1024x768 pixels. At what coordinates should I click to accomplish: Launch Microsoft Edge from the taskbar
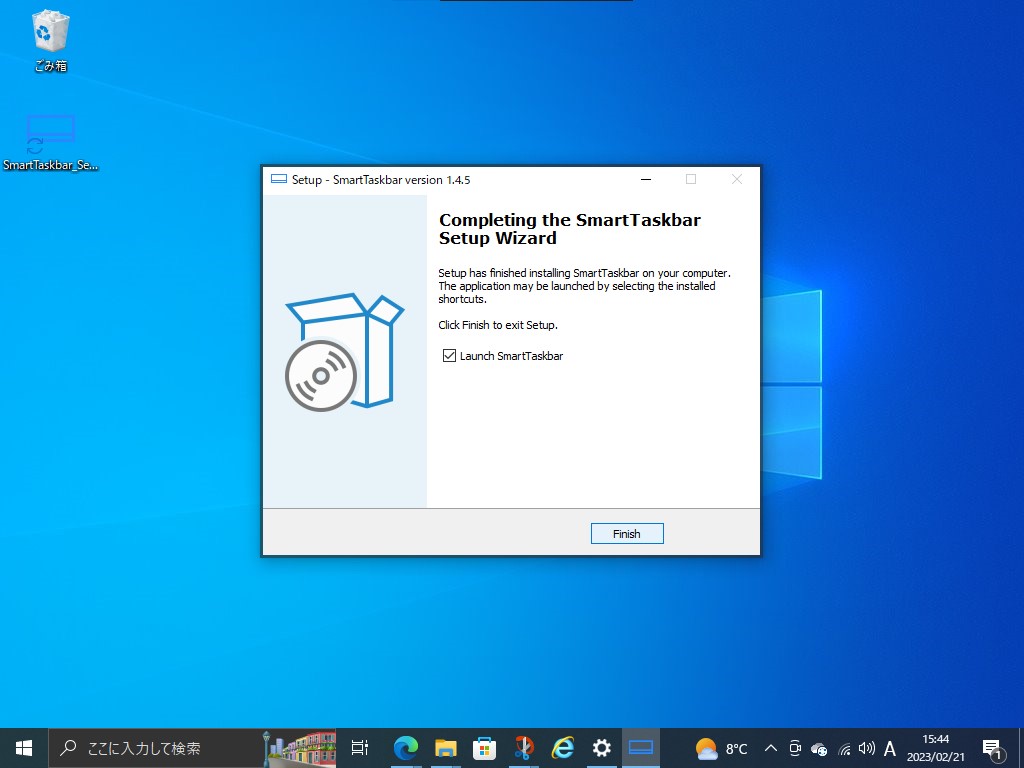tap(405, 747)
